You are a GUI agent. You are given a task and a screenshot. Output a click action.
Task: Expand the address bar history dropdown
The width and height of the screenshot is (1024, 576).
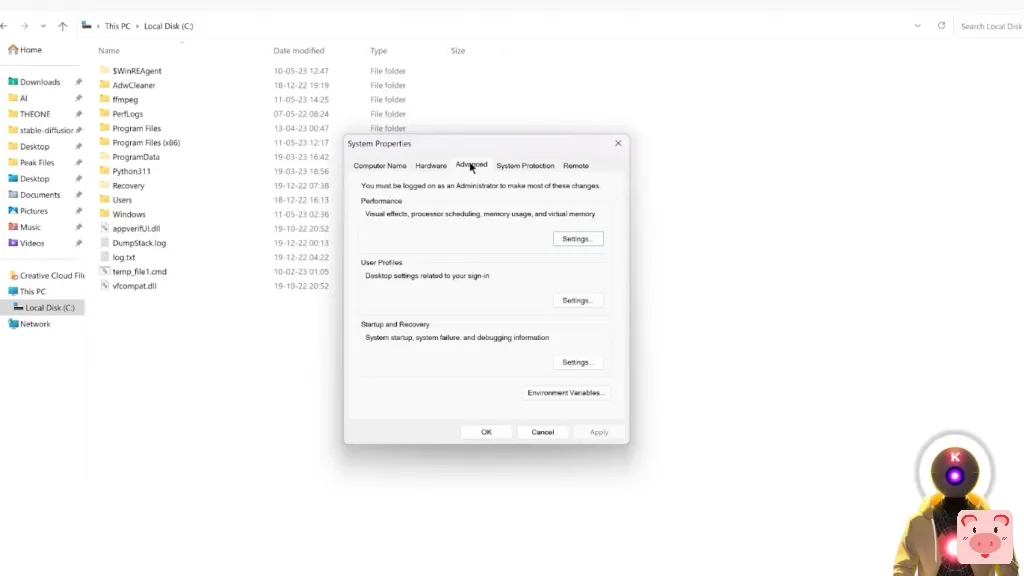(918, 26)
